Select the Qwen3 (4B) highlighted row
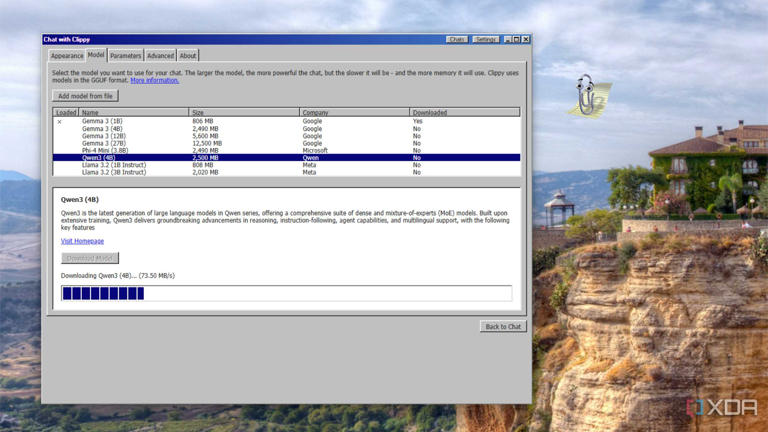768x432 pixels. pyautogui.click(x=287, y=158)
